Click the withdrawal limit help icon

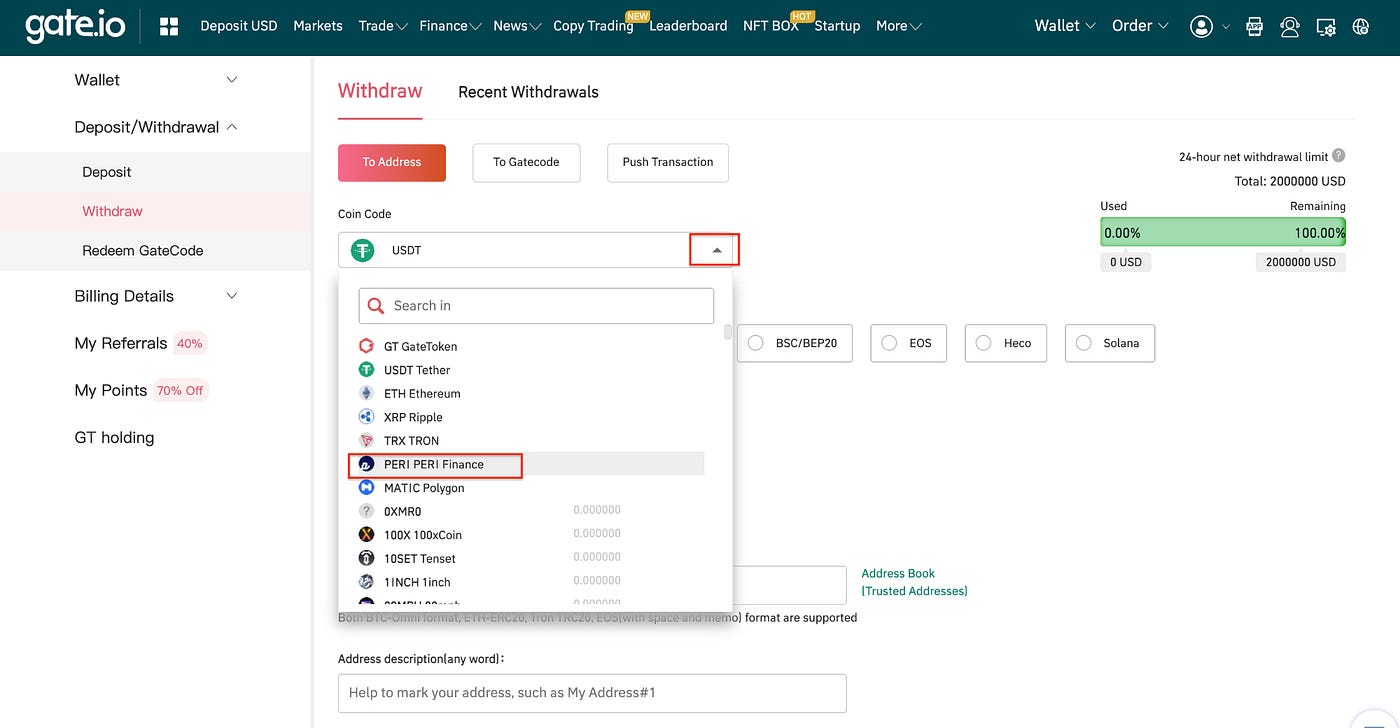point(1339,156)
